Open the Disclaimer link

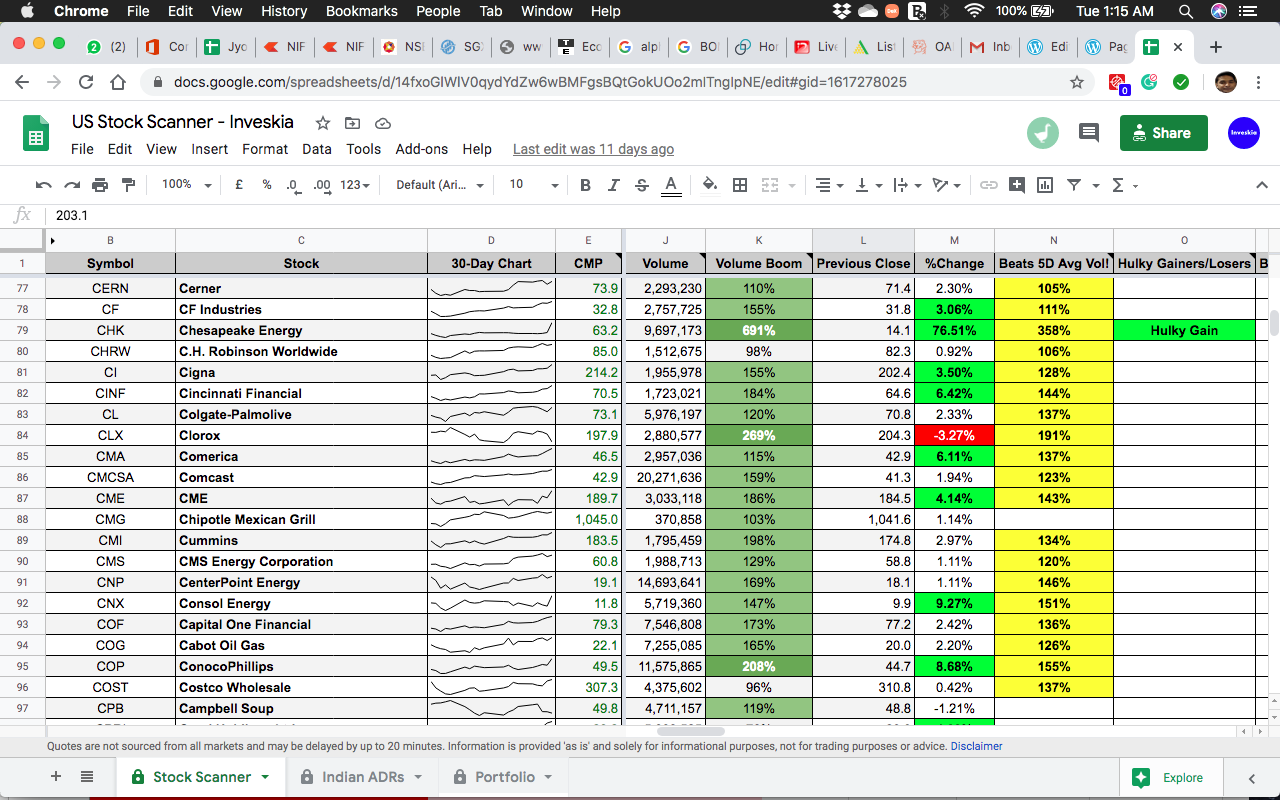(976, 746)
